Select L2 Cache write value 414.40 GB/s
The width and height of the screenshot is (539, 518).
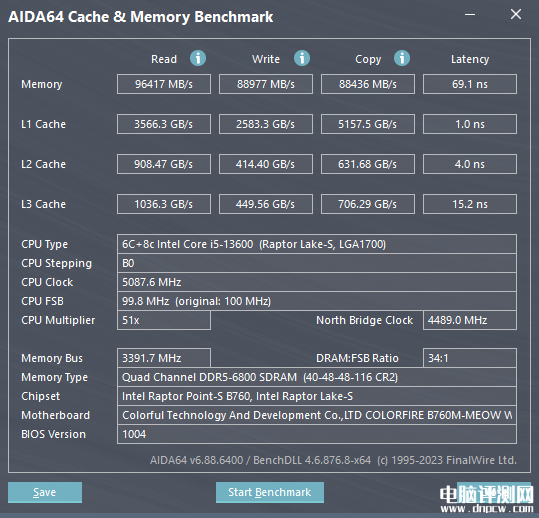266,164
